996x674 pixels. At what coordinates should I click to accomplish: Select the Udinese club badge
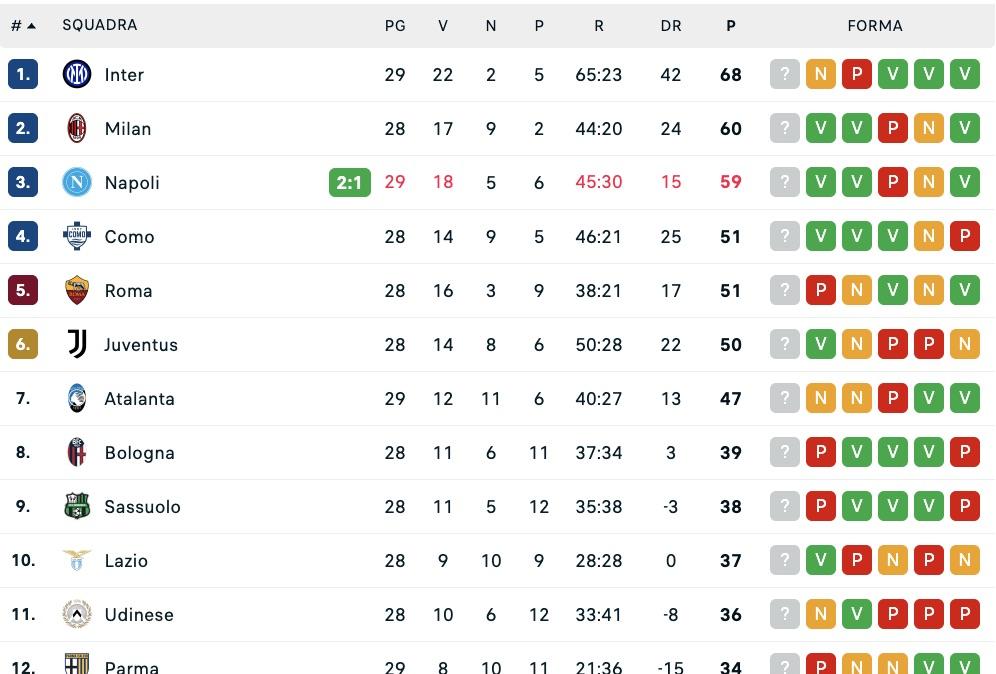(x=77, y=614)
